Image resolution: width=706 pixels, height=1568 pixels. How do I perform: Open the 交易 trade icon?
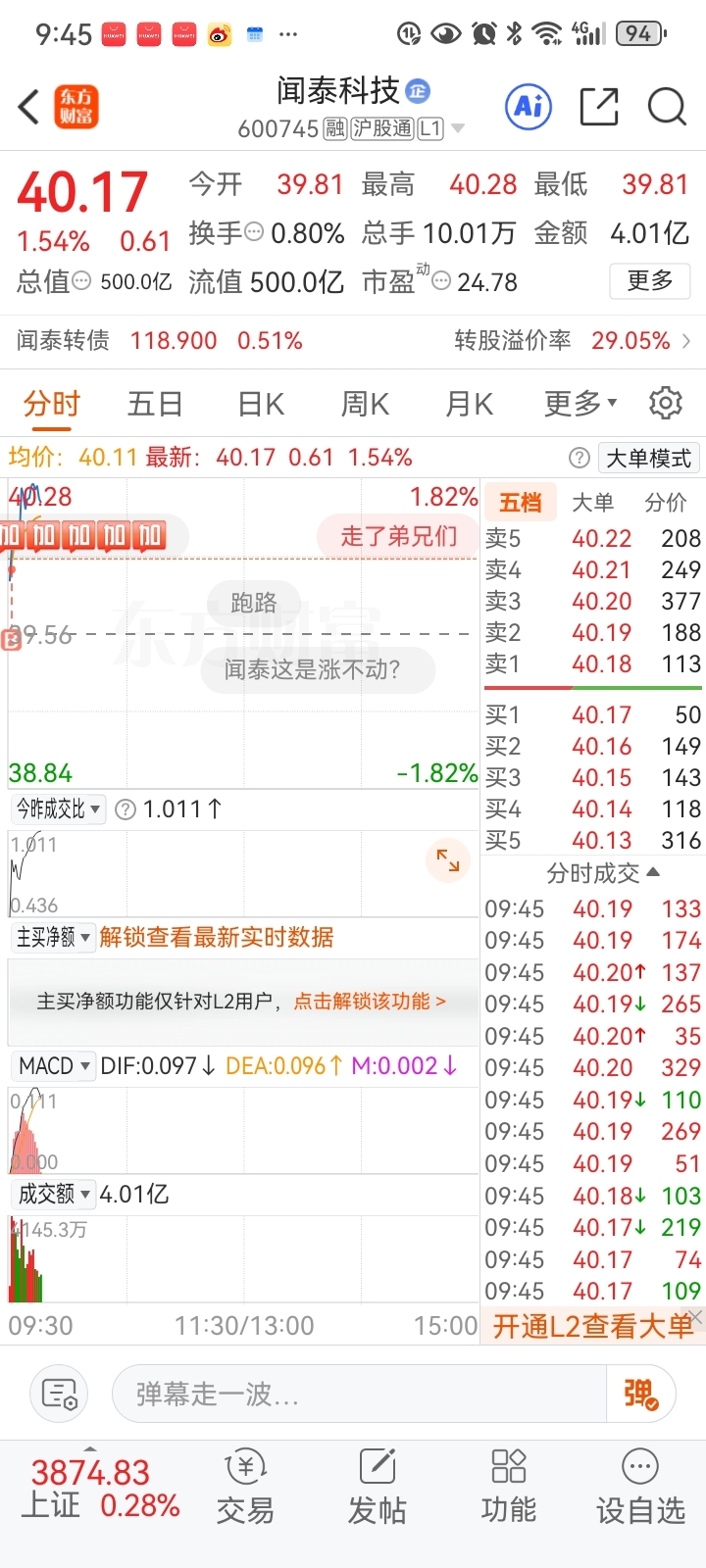pyautogui.click(x=245, y=1488)
